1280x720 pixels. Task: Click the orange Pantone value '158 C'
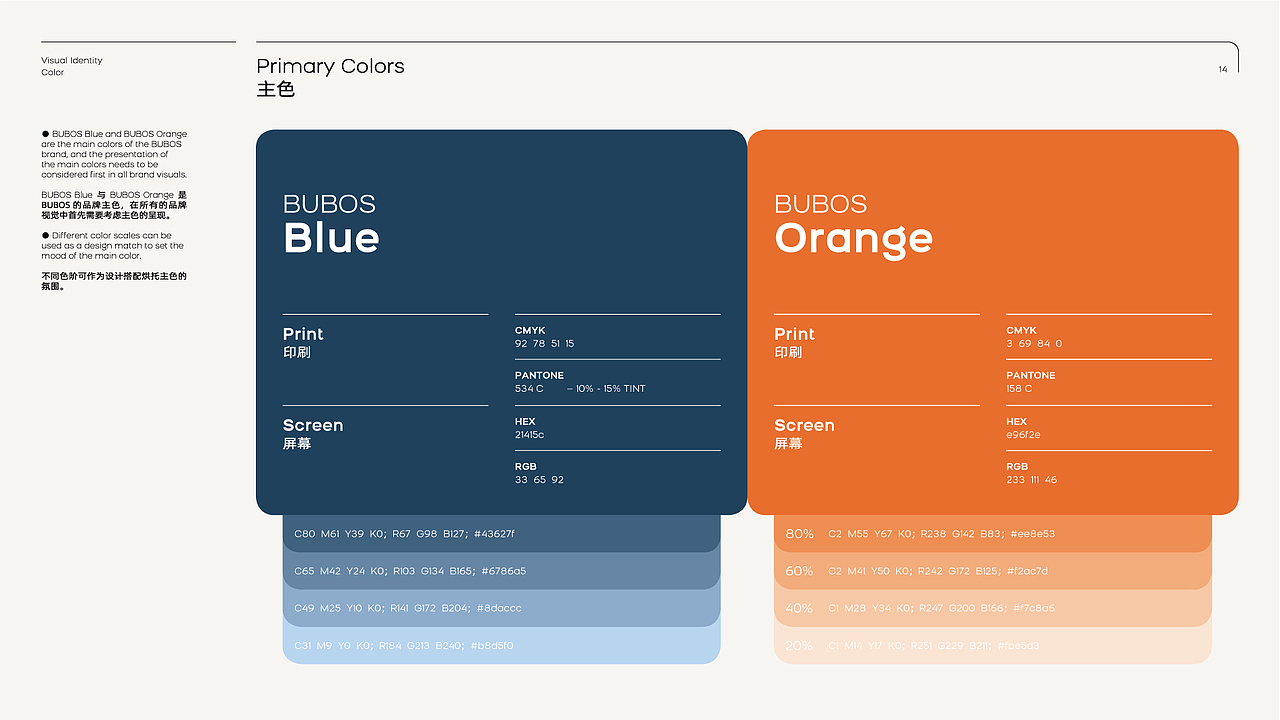1019,388
